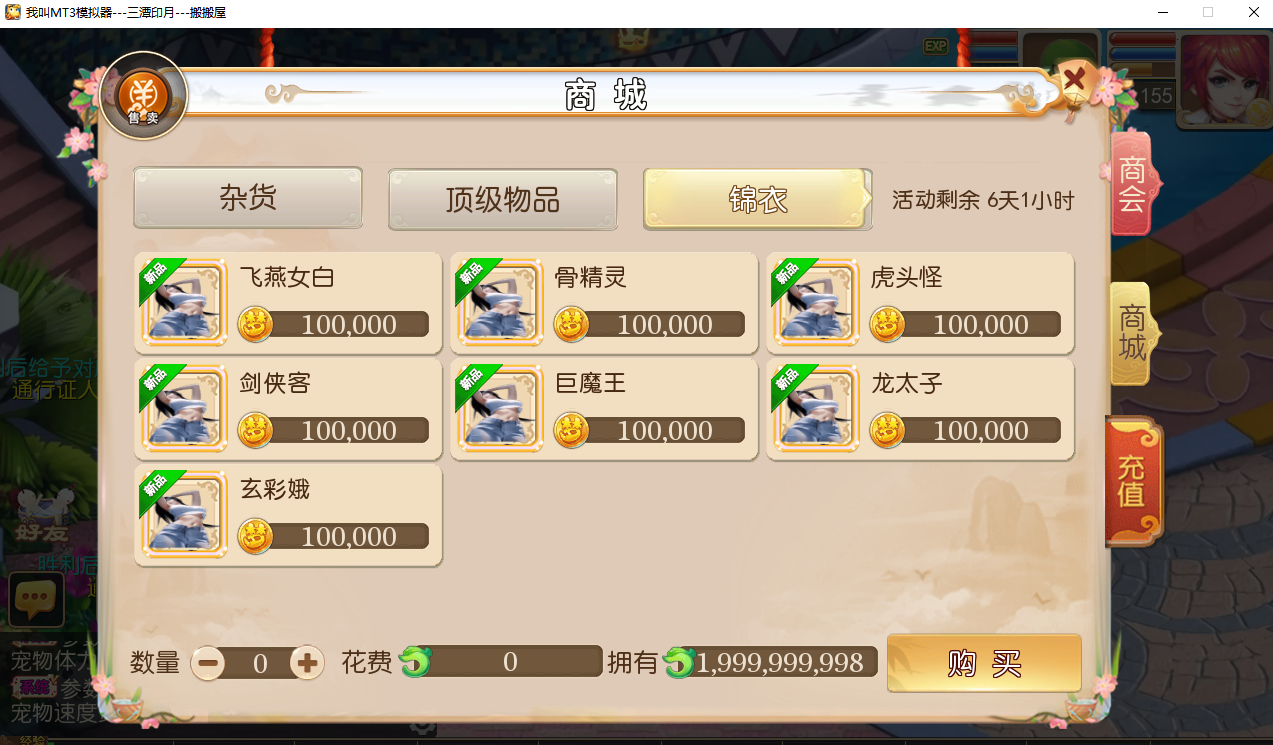Increase quantity with the plus button
Image resolution: width=1273 pixels, height=745 pixels.
point(307,662)
